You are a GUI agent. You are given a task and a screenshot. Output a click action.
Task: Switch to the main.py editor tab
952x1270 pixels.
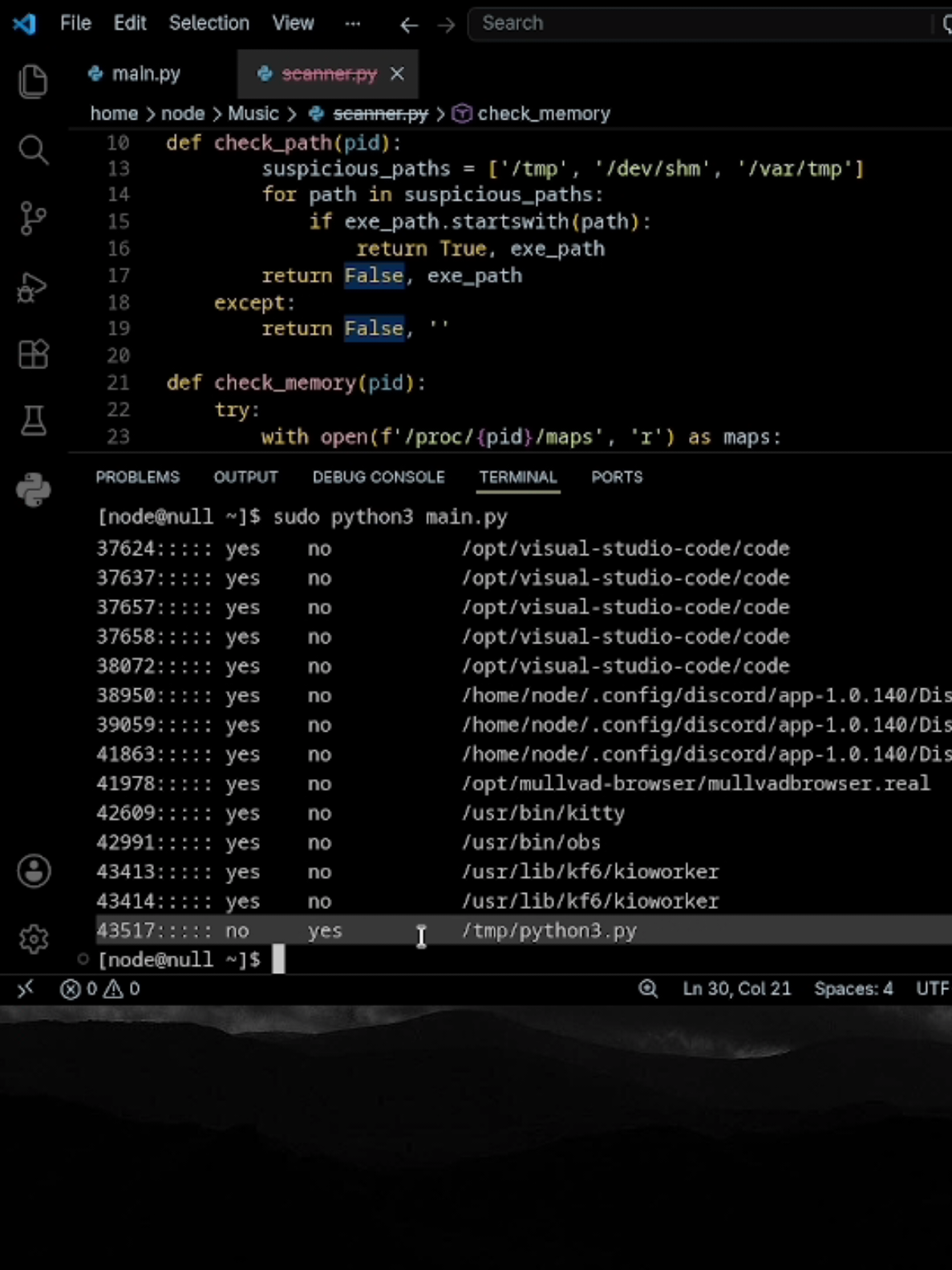[x=145, y=74]
